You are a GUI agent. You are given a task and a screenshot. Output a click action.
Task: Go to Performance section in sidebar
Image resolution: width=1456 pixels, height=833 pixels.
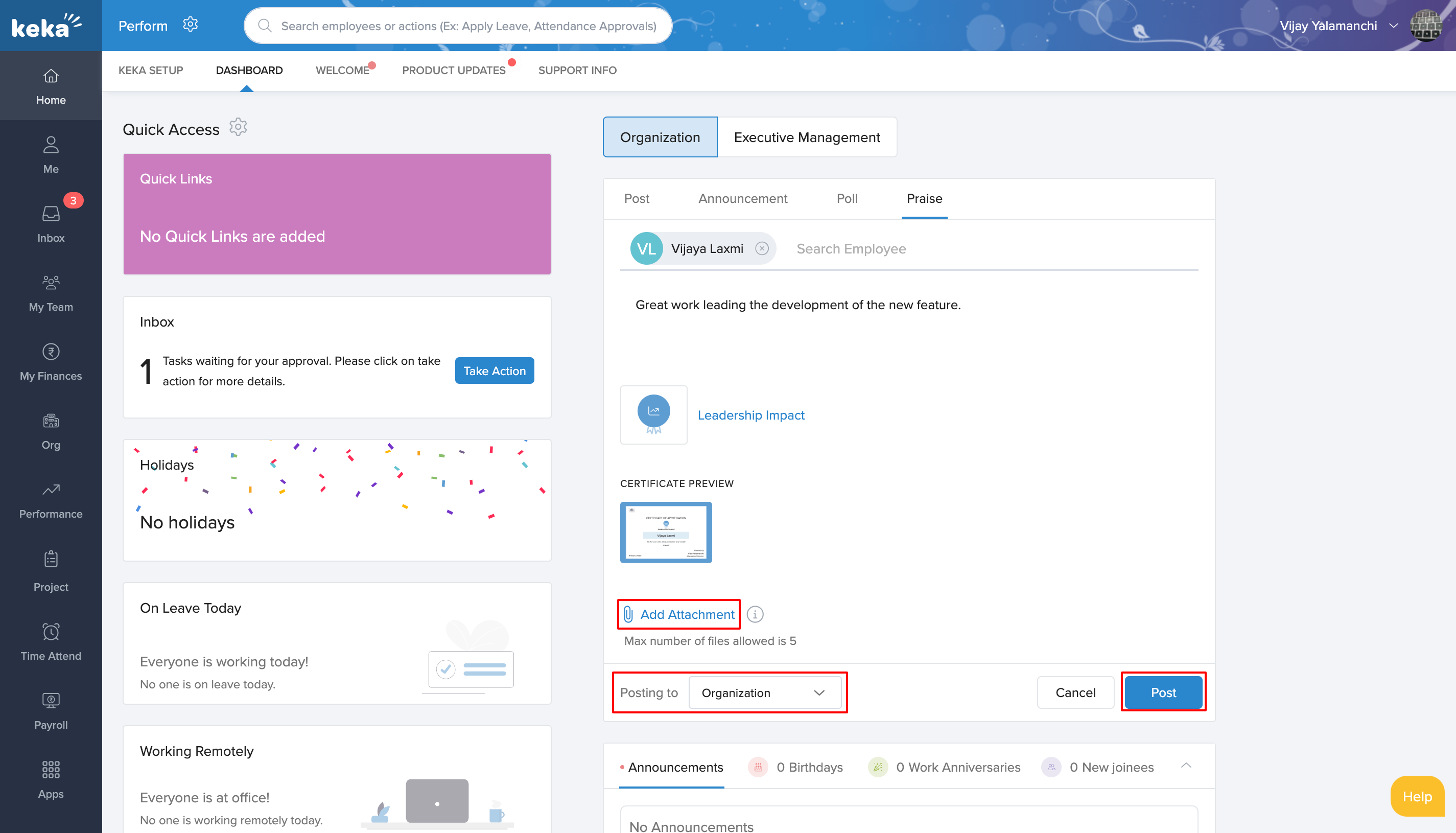click(51, 499)
